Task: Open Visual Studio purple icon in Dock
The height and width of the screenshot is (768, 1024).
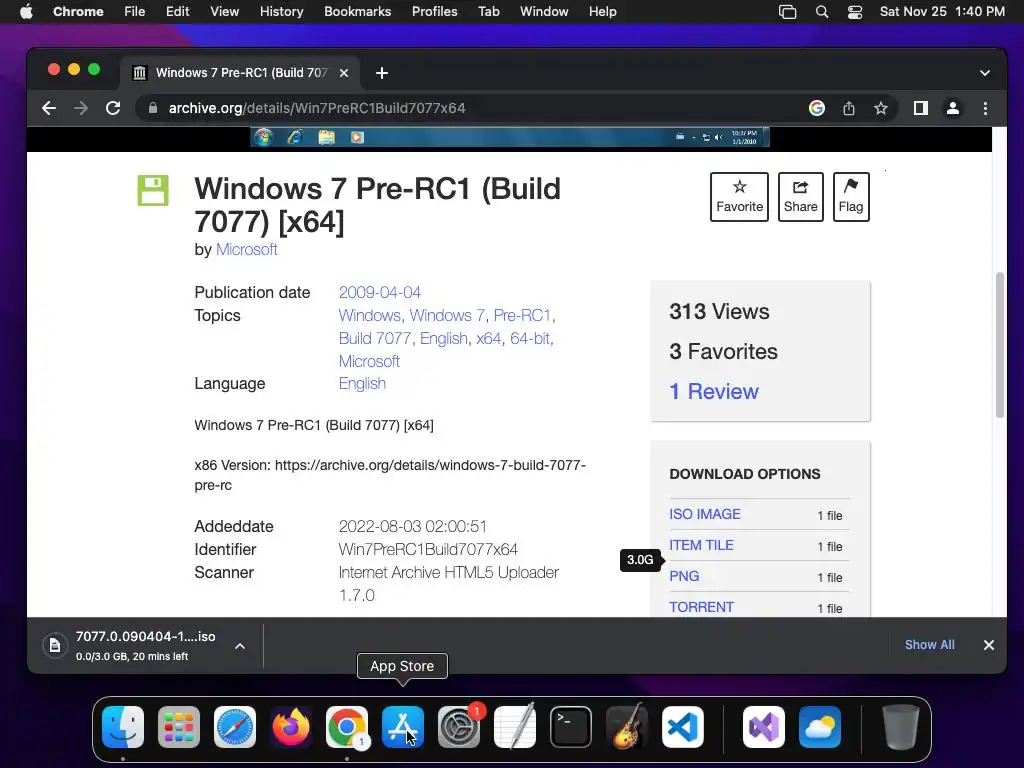Action: (764, 727)
